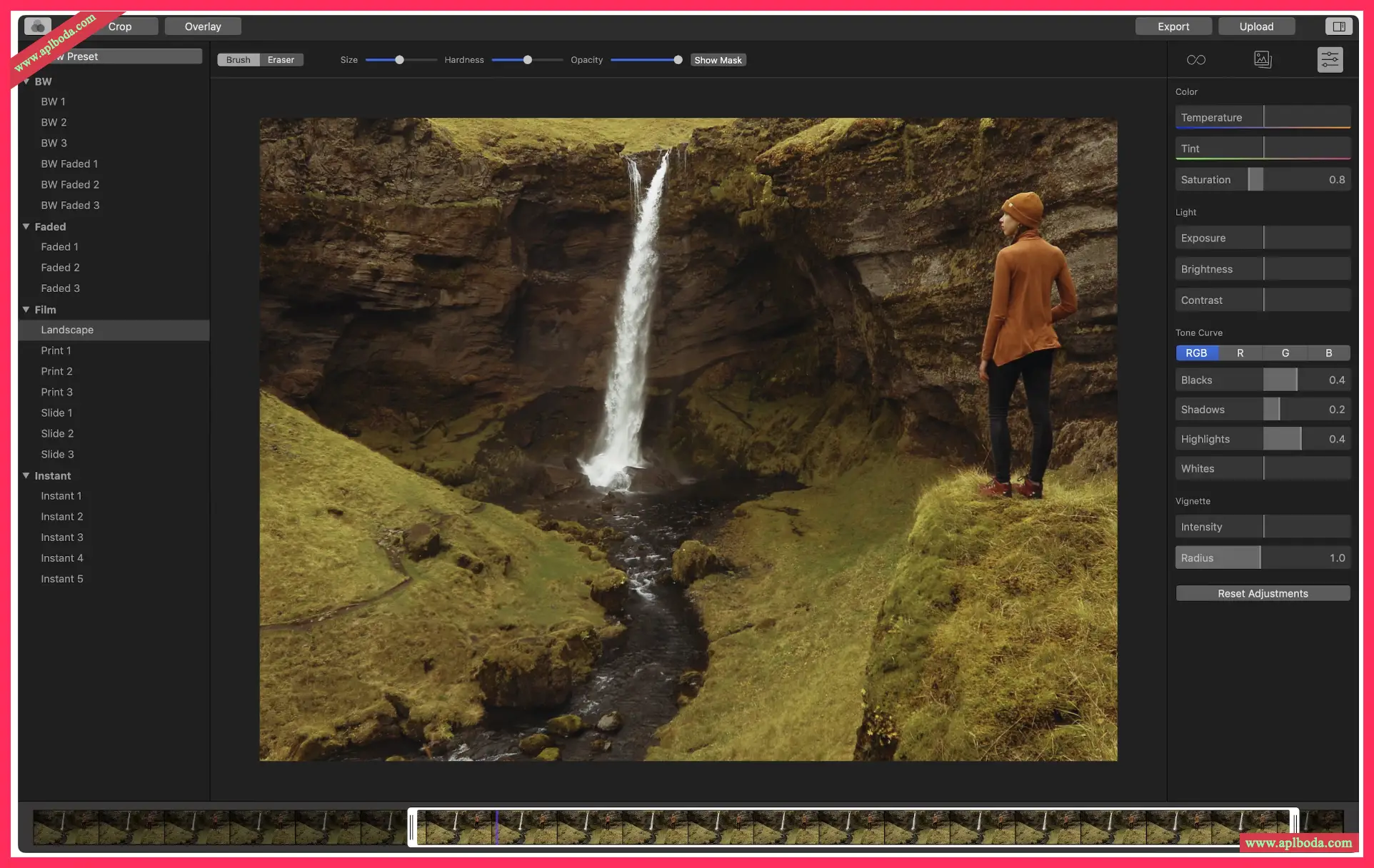1374x868 pixels.
Task: Collapse the Instant preset group
Action: click(x=26, y=475)
